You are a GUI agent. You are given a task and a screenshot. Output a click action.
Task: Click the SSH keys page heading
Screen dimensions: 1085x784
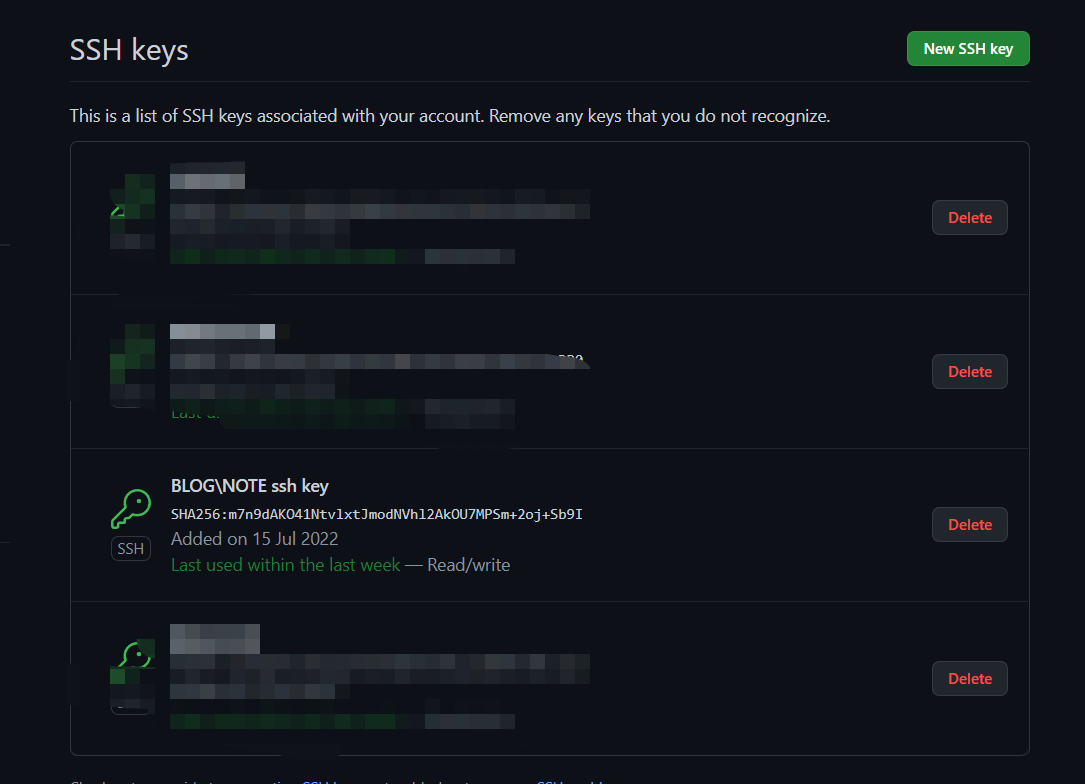(129, 50)
